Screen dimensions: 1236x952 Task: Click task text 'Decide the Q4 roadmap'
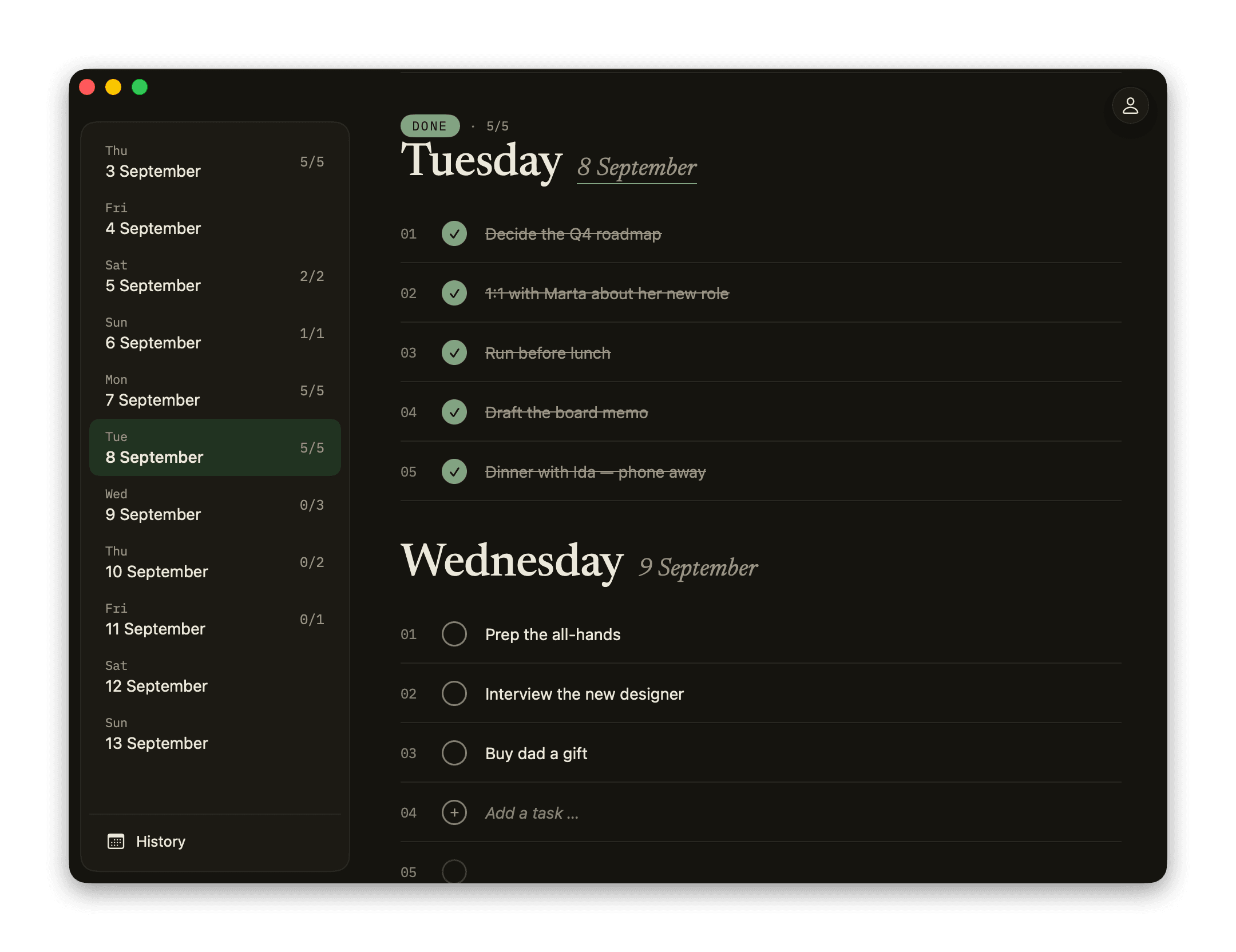(573, 234)
